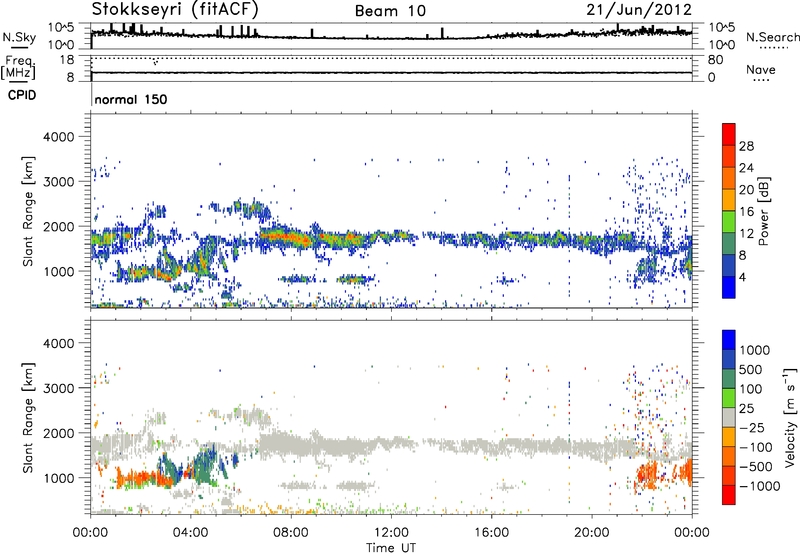The height and width of the screenshot is (554, 800).
Task: Click the date '21/Jun/2012'
Action: coord(639,10)
